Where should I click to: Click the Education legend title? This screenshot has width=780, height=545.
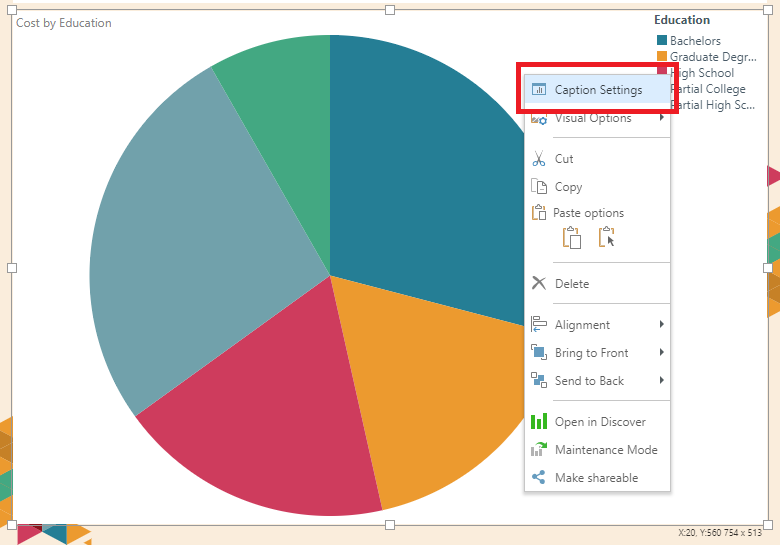pos(682,20)
